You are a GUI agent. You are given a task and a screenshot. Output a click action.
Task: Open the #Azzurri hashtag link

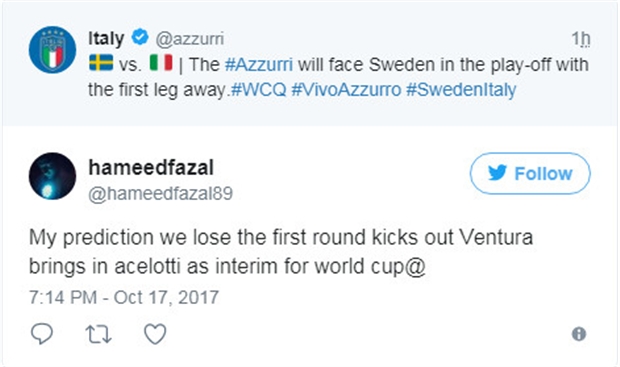point(259,64)
